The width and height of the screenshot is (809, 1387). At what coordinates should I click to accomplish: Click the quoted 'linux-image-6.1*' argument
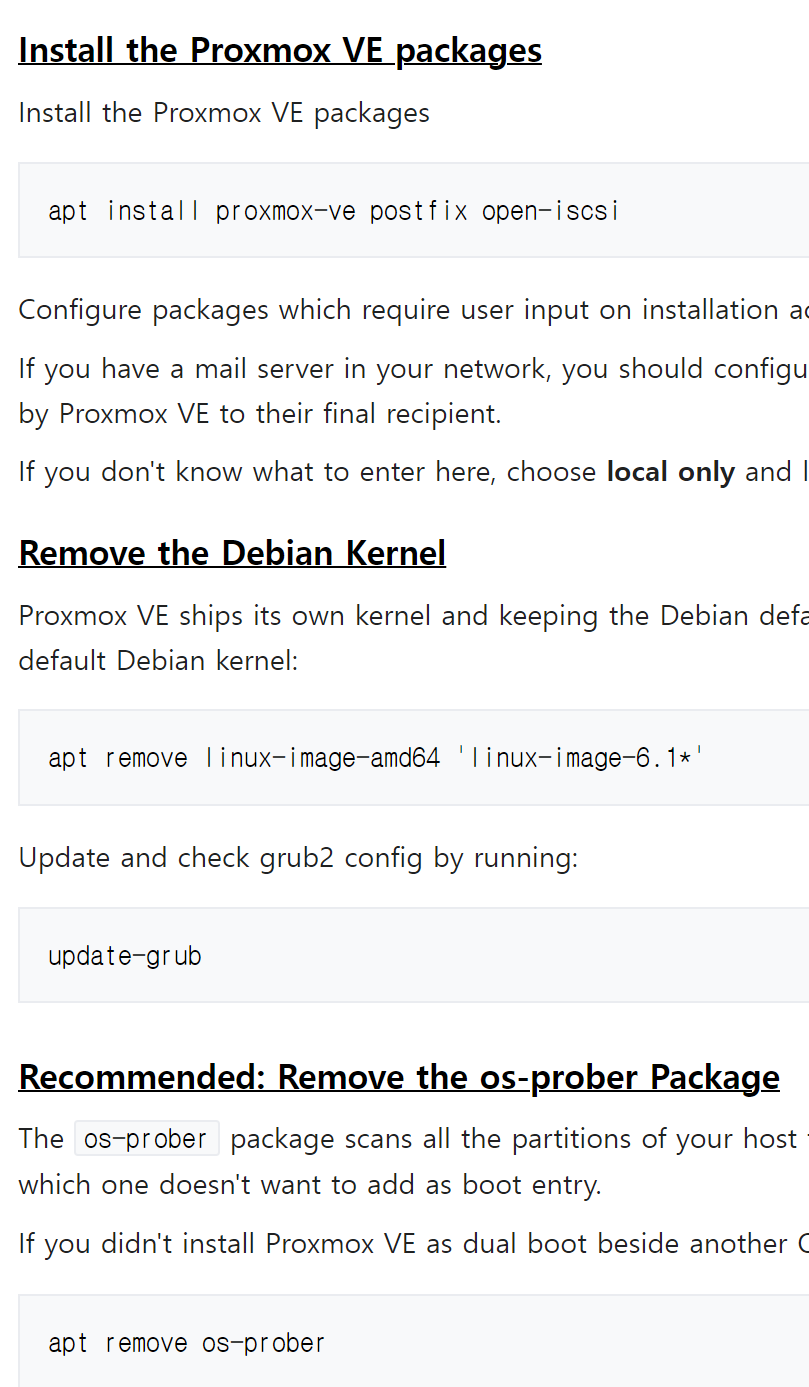pos(580,758)
